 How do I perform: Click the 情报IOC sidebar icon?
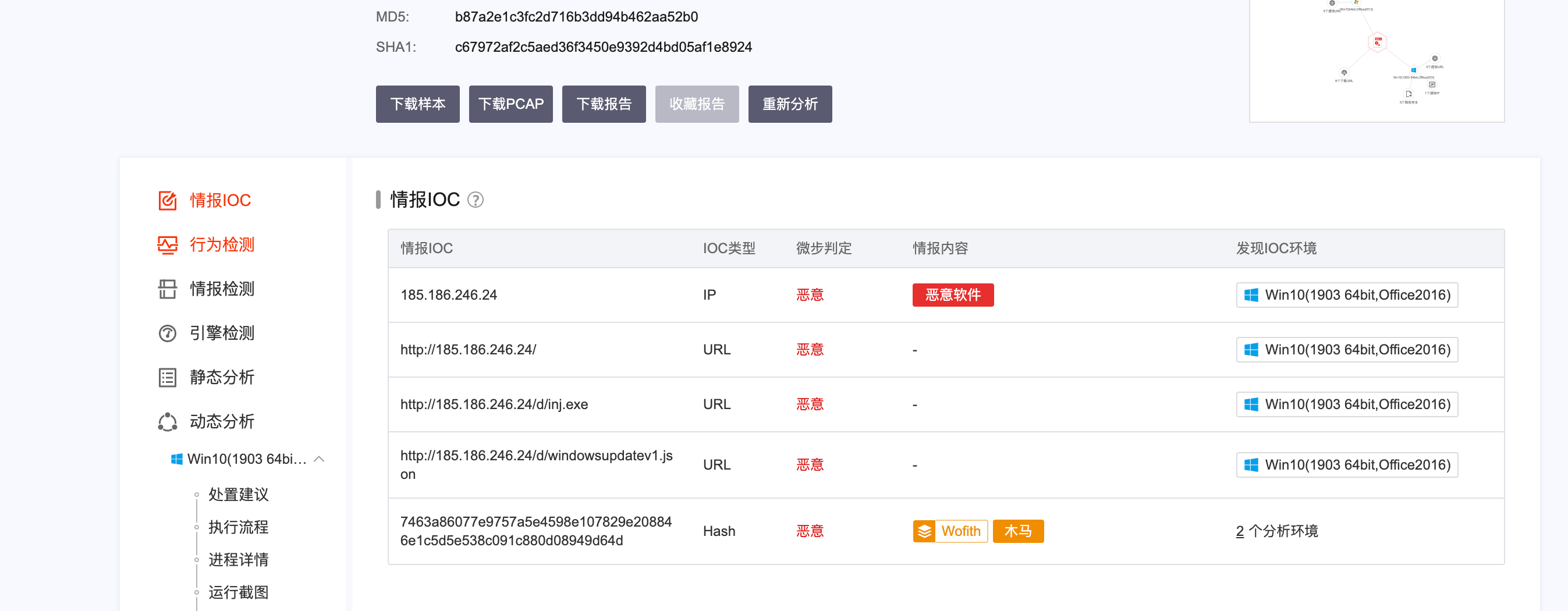pos(168,200)
